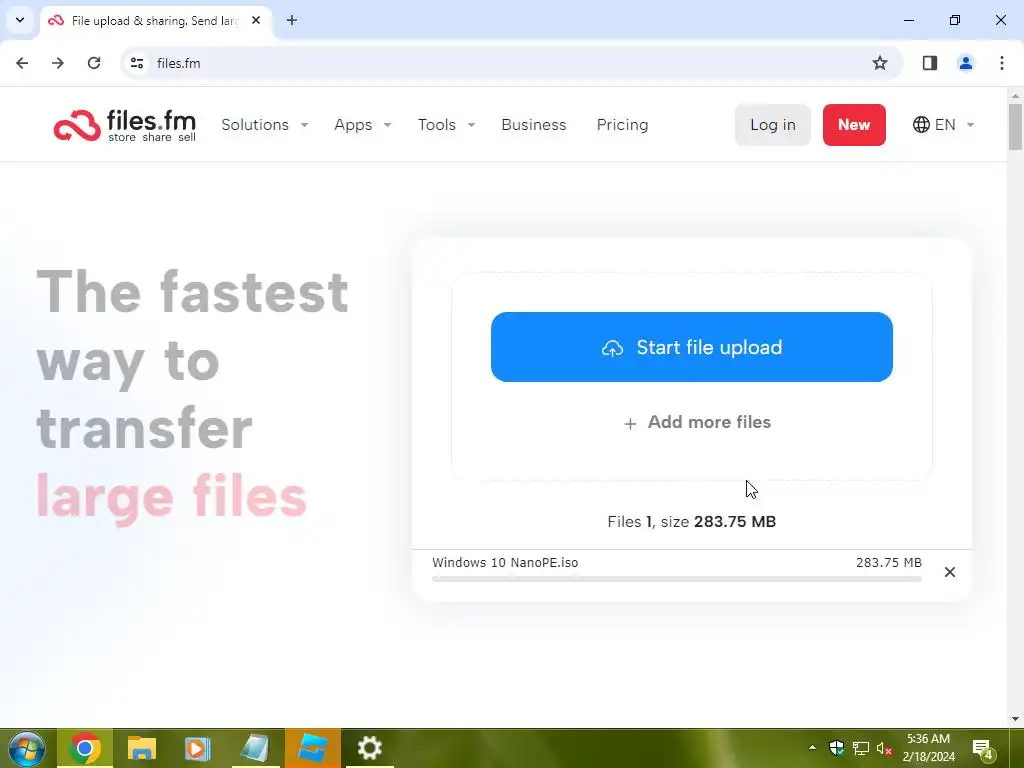Click Add more files
Image resolution: width=1024 pixels, height=768 pixels.
(697, 423)
